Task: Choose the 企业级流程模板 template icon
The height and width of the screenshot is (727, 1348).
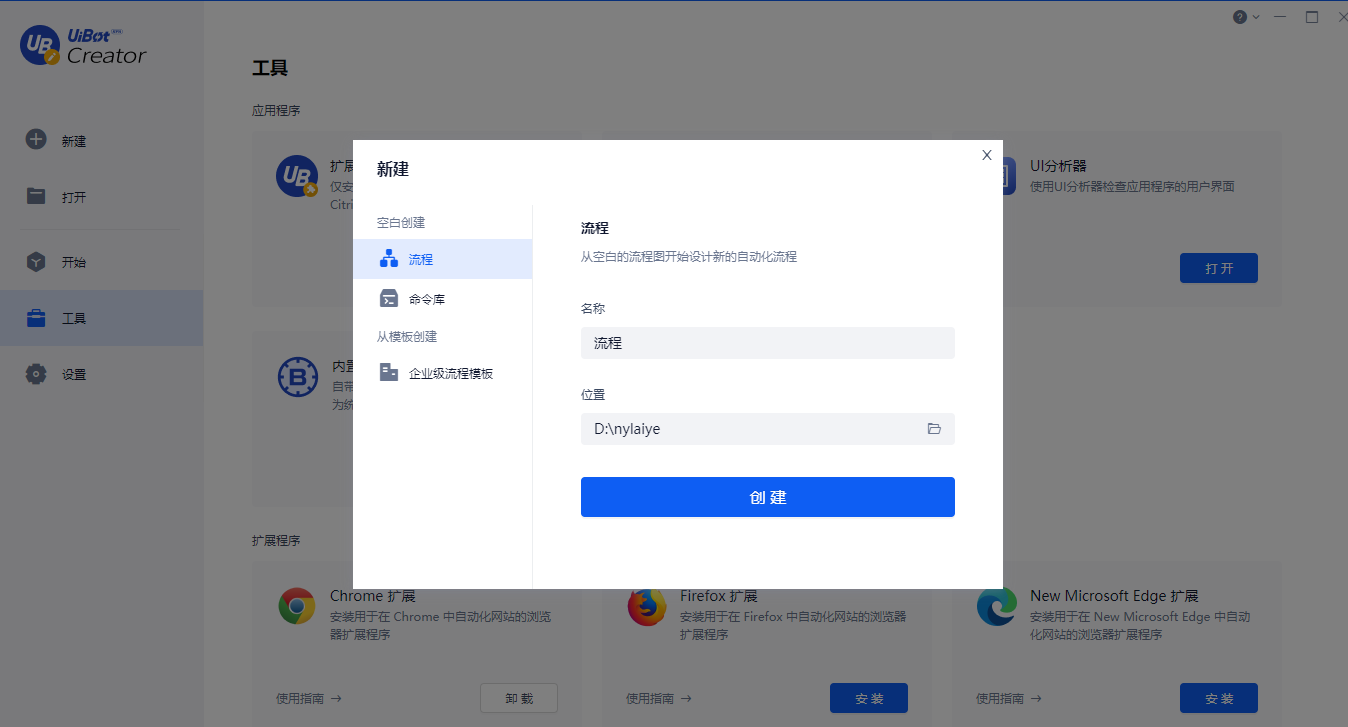Action: click(389, 373)
